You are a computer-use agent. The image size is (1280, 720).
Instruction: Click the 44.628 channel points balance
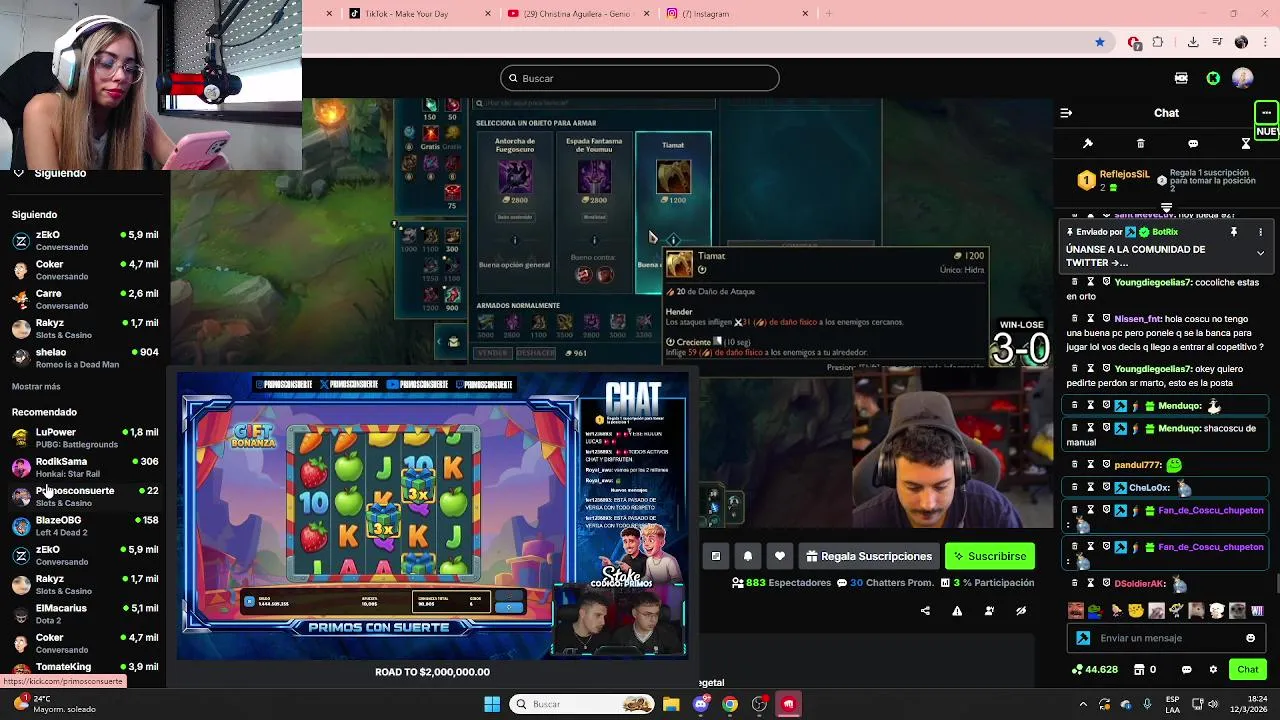1095,670
